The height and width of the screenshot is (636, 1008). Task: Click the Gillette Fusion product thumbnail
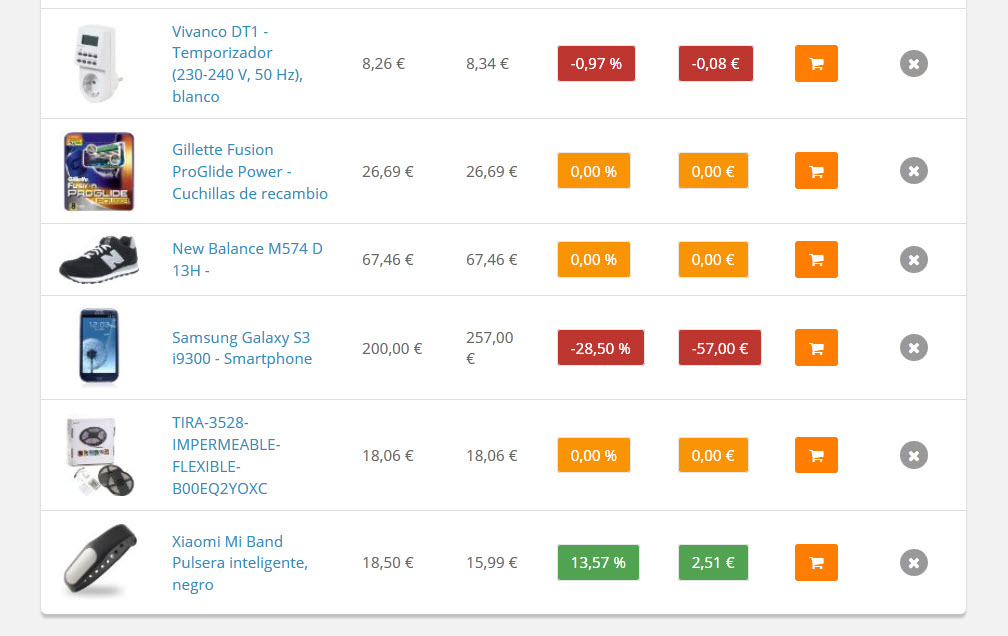tap(99, 171)
